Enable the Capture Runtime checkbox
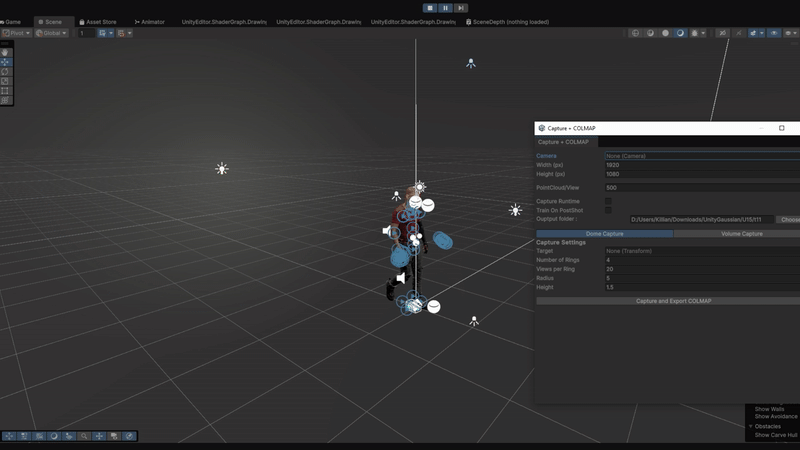This screenshot has height=450, width=800. [608, 202]
